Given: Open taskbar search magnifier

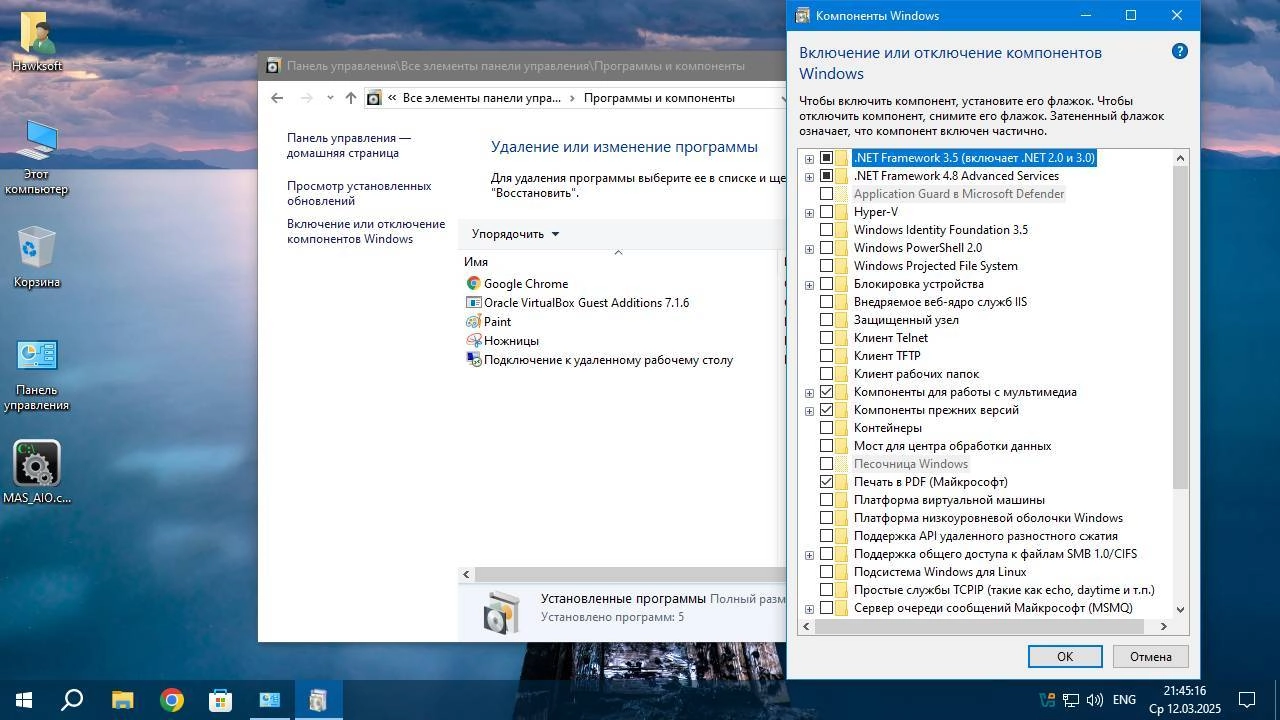Looking at the screenshot, I should (72, 700).
